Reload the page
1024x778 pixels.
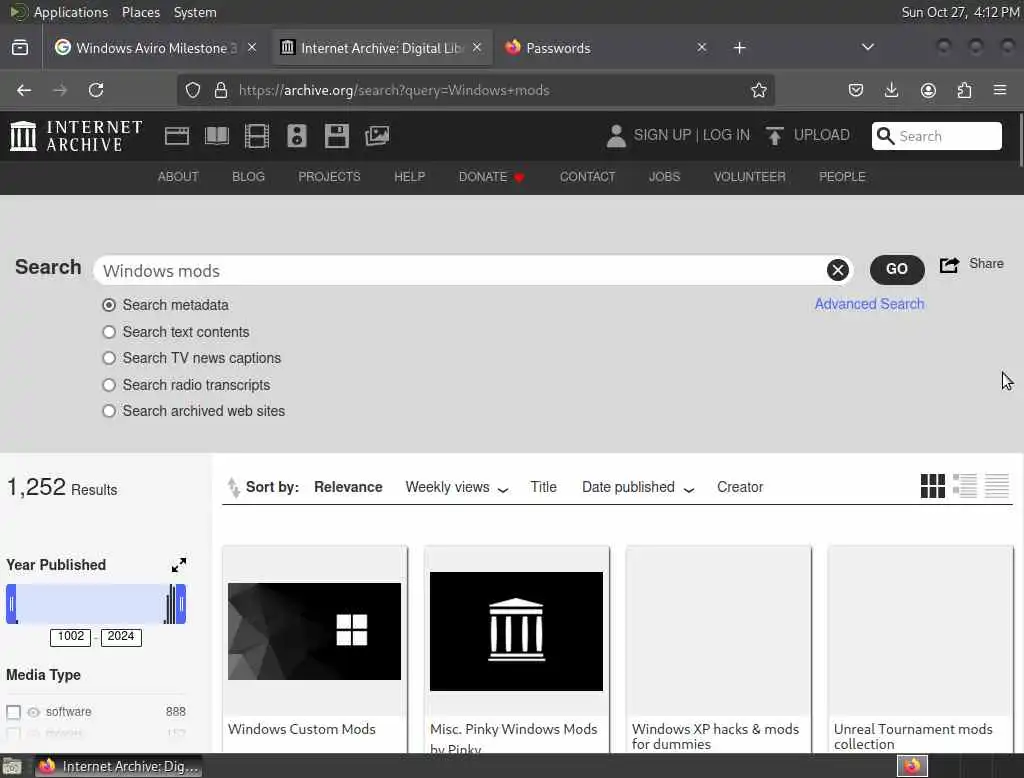[96, 90]
